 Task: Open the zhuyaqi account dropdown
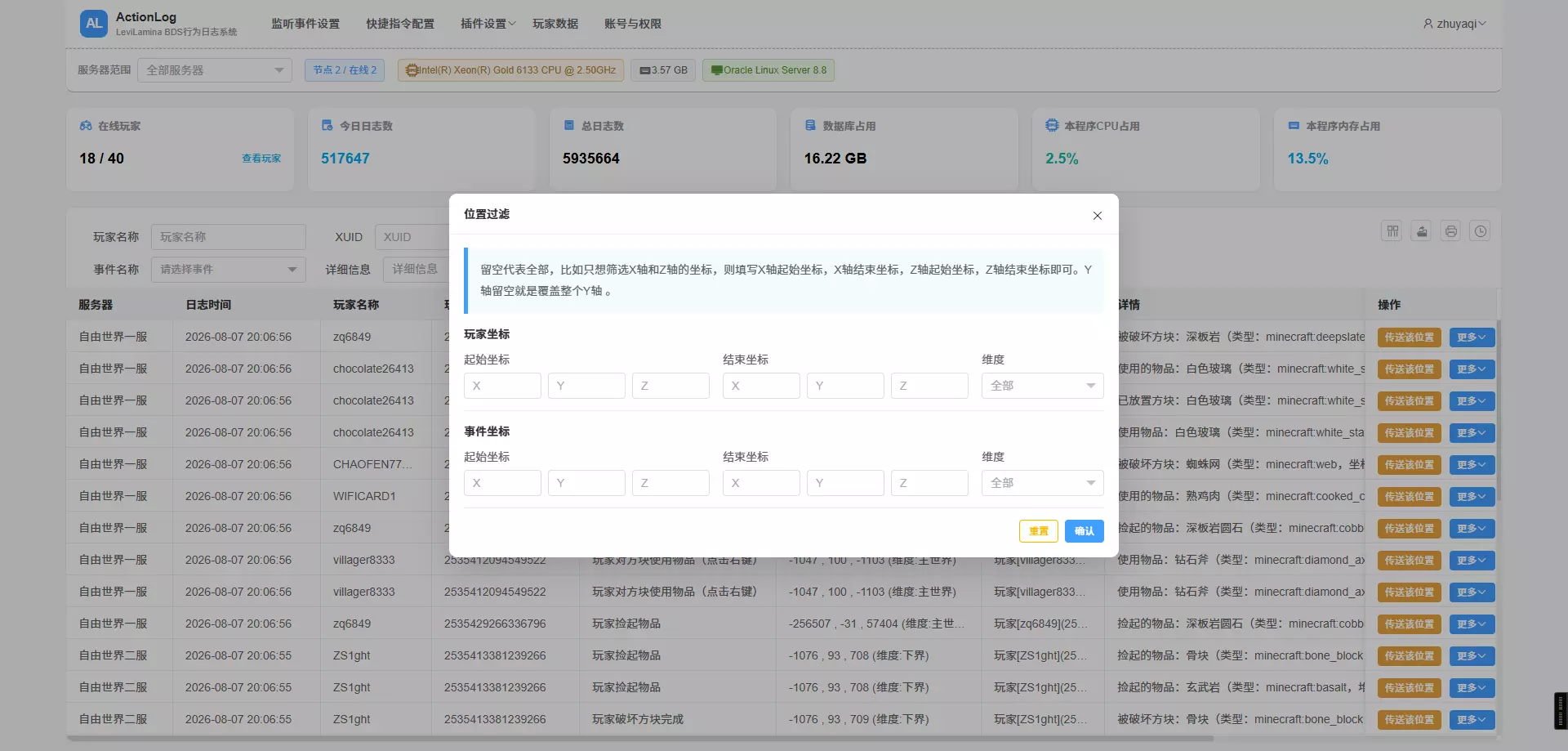[x=1454, y=24]
